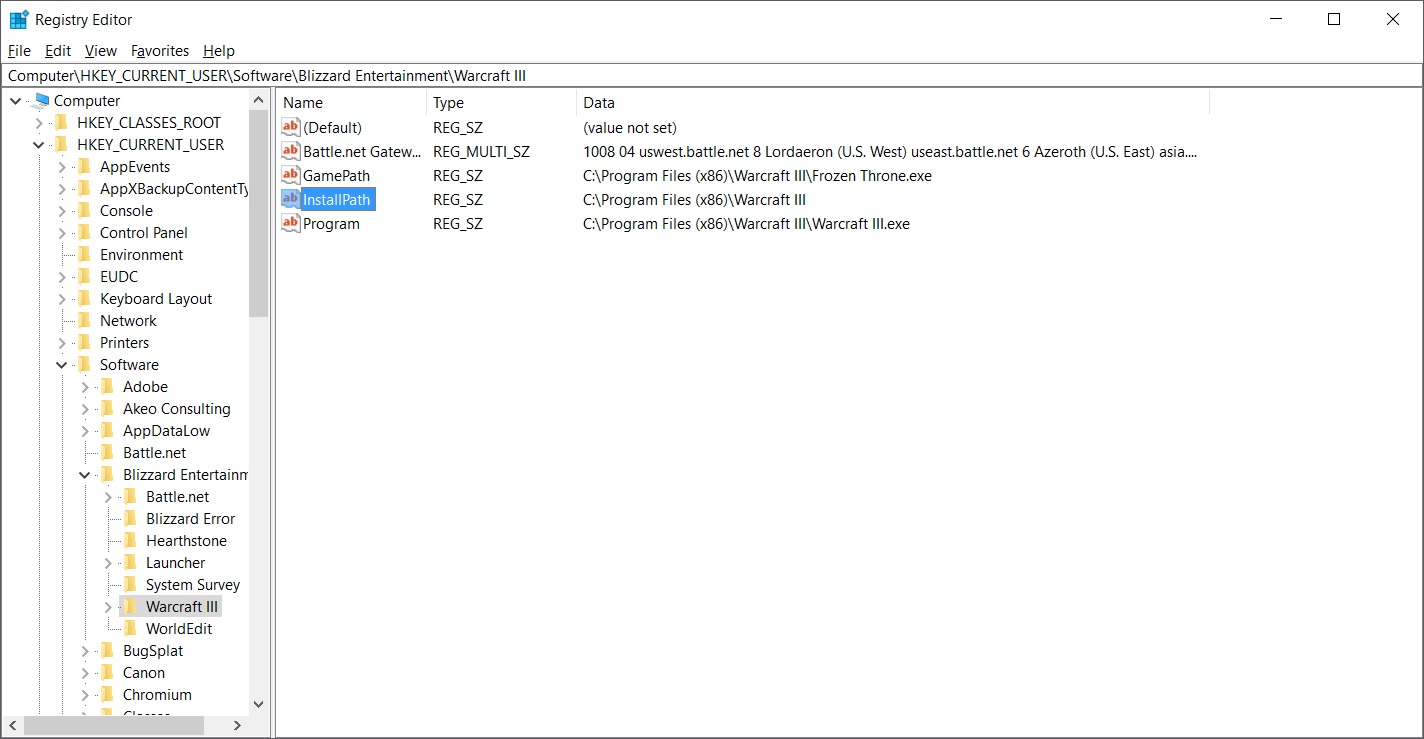Open the View menu
Viewport: 1424px width, 739px height.
click(101, 50)
